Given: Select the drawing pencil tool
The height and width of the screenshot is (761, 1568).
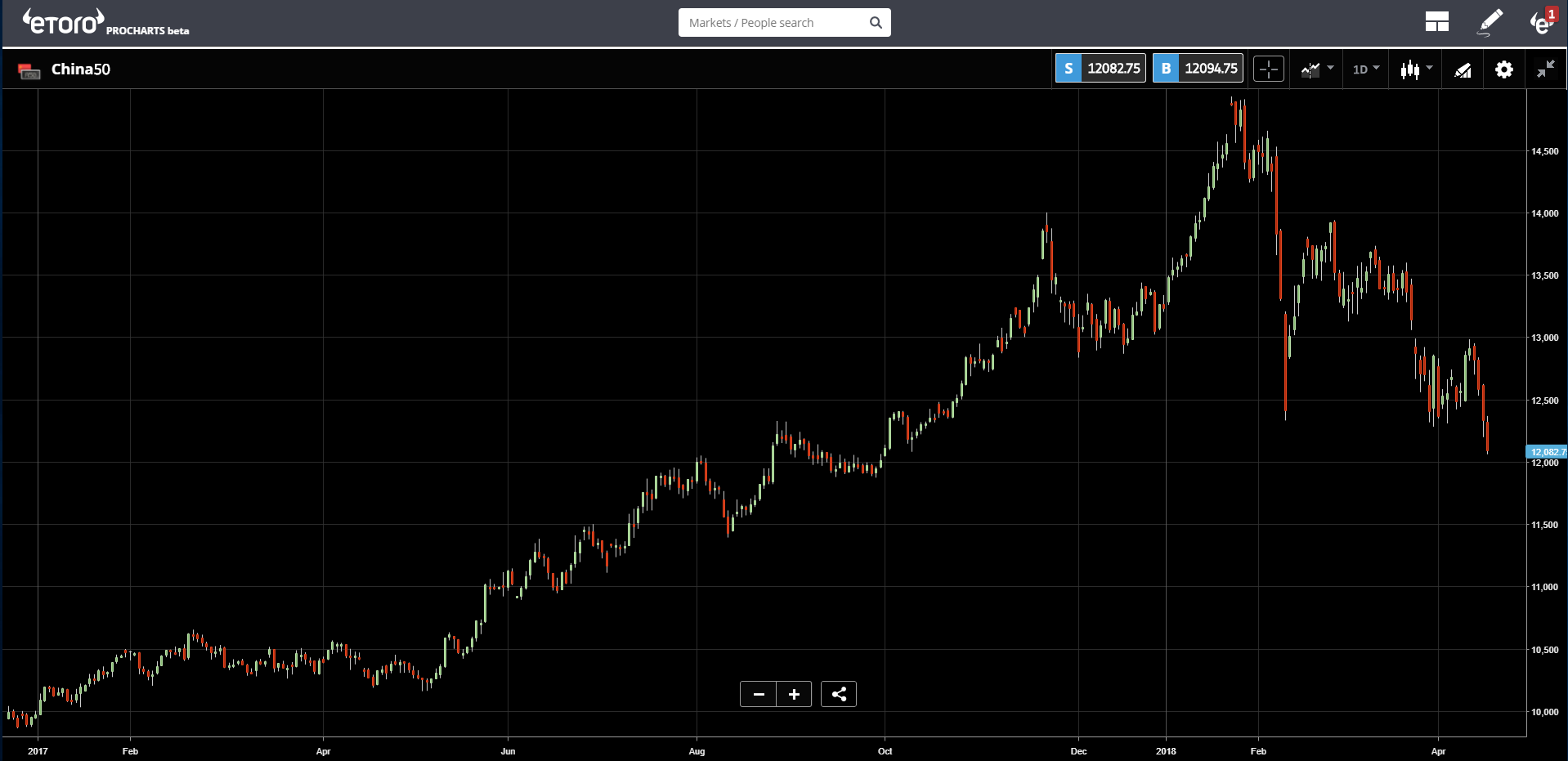Looking at the screenshot, I should pos(1490,22).
